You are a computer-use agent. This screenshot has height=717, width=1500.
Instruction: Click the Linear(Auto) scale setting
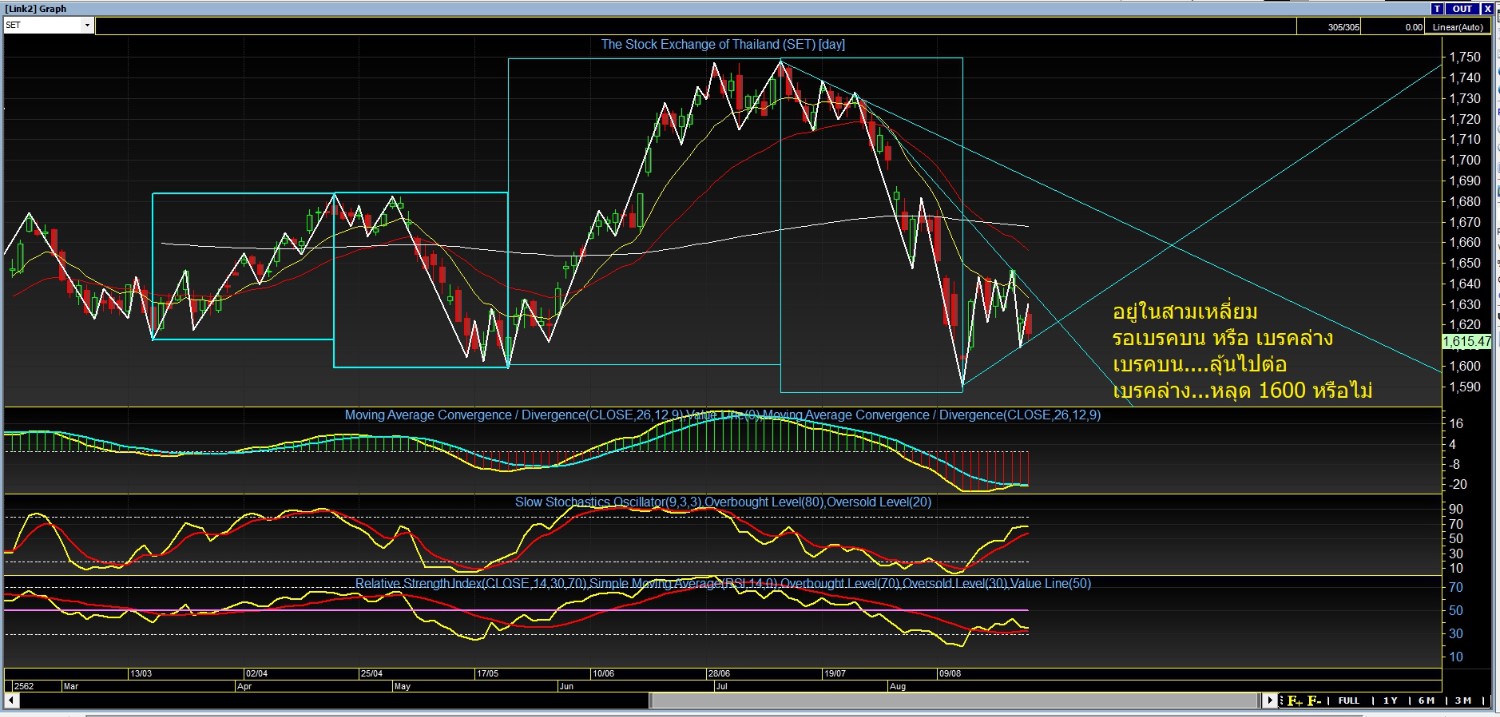(x=1458, y=27)
